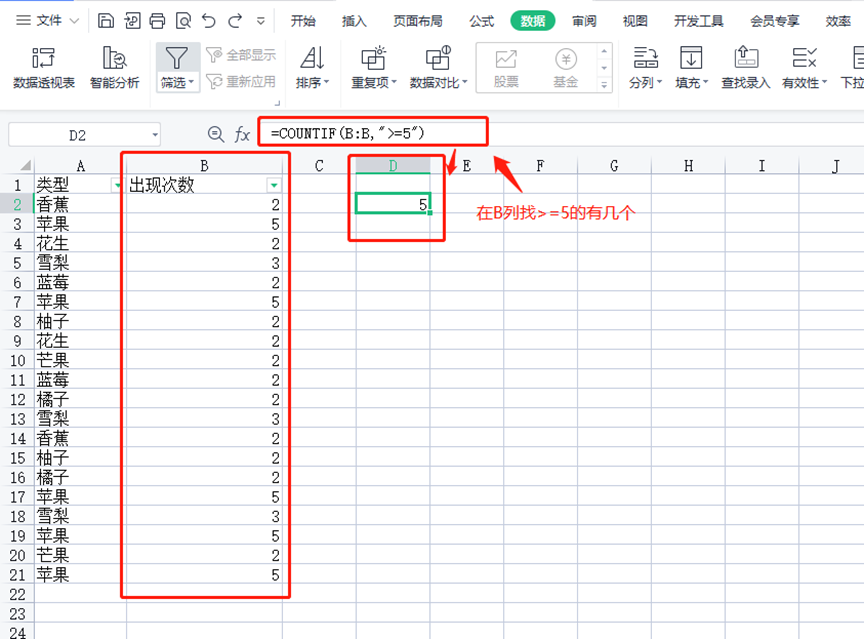Click the 分列 text-to-columns icon

coord(645,57)
